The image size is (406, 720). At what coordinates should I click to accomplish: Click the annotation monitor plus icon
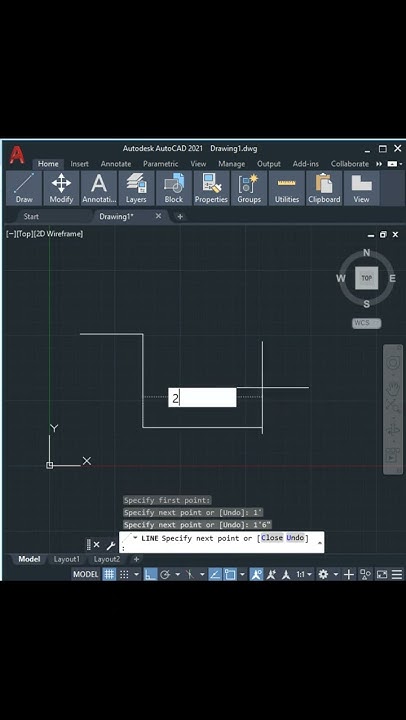pos(349,574)
